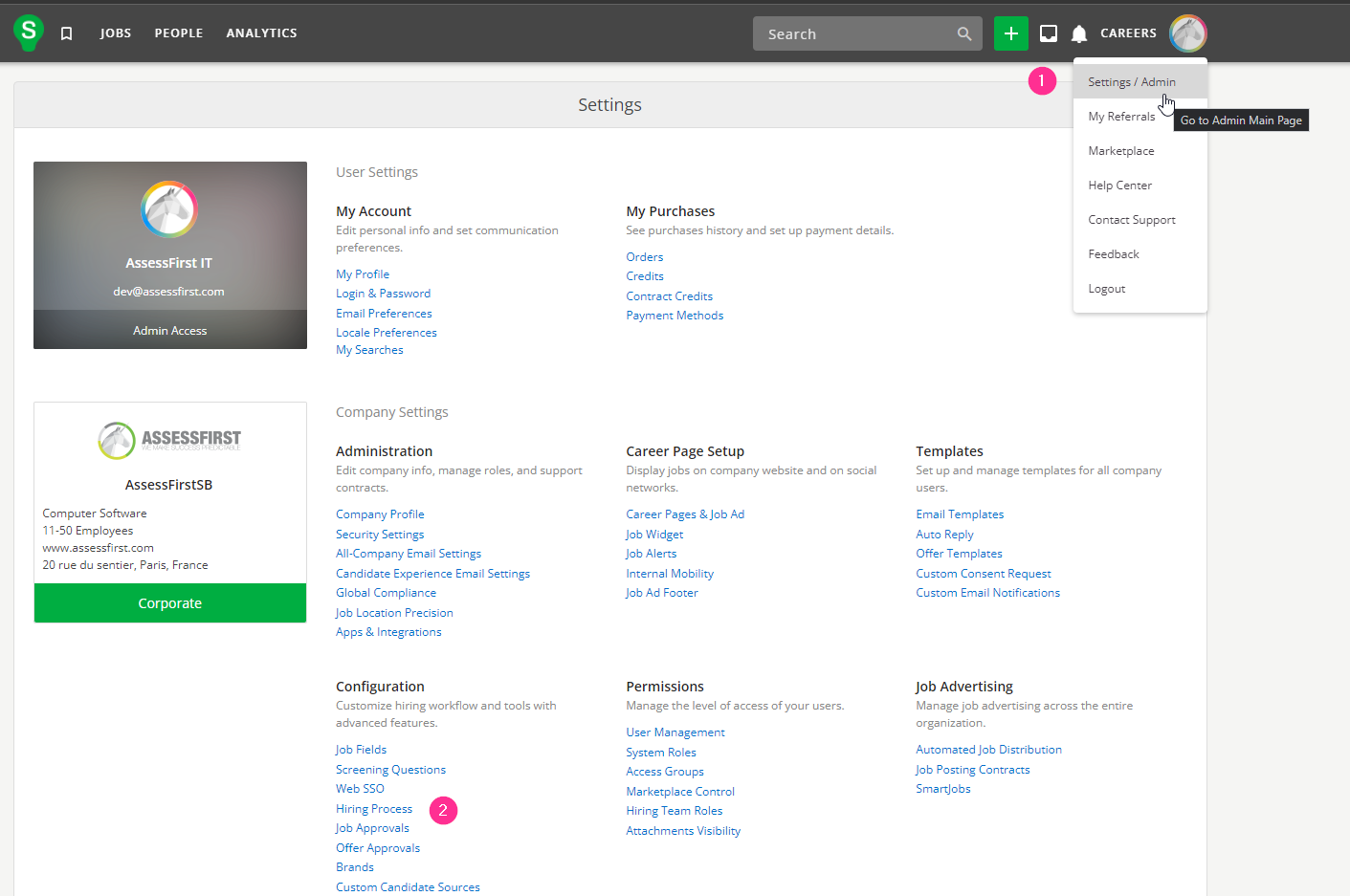Choose Logout from the user menu
The width and height of the screenshot is (1350, 896).
(x=1107, y=289)
